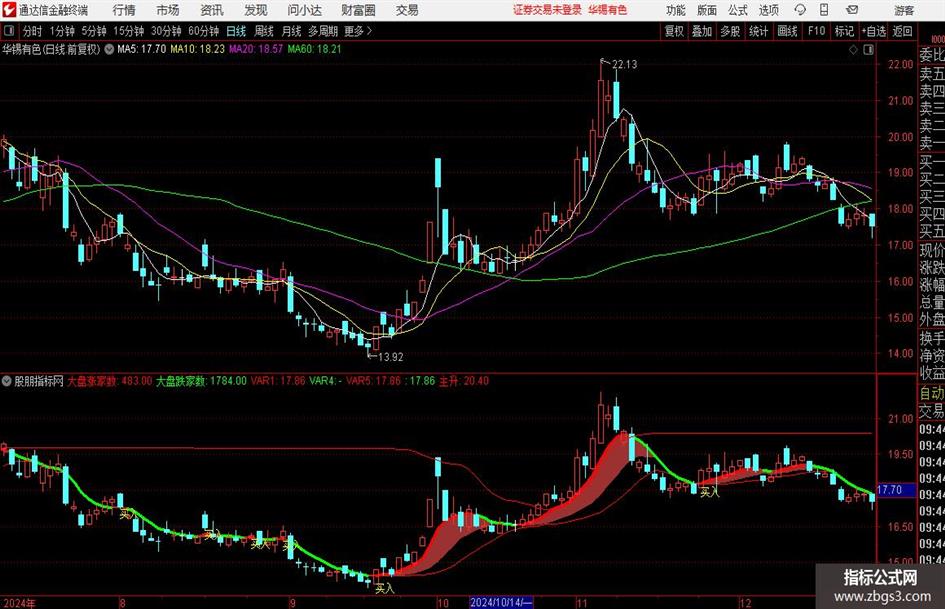Click the 复权 button
The width and height of the screenshot is (945, 609).
(x=674, y=31)
